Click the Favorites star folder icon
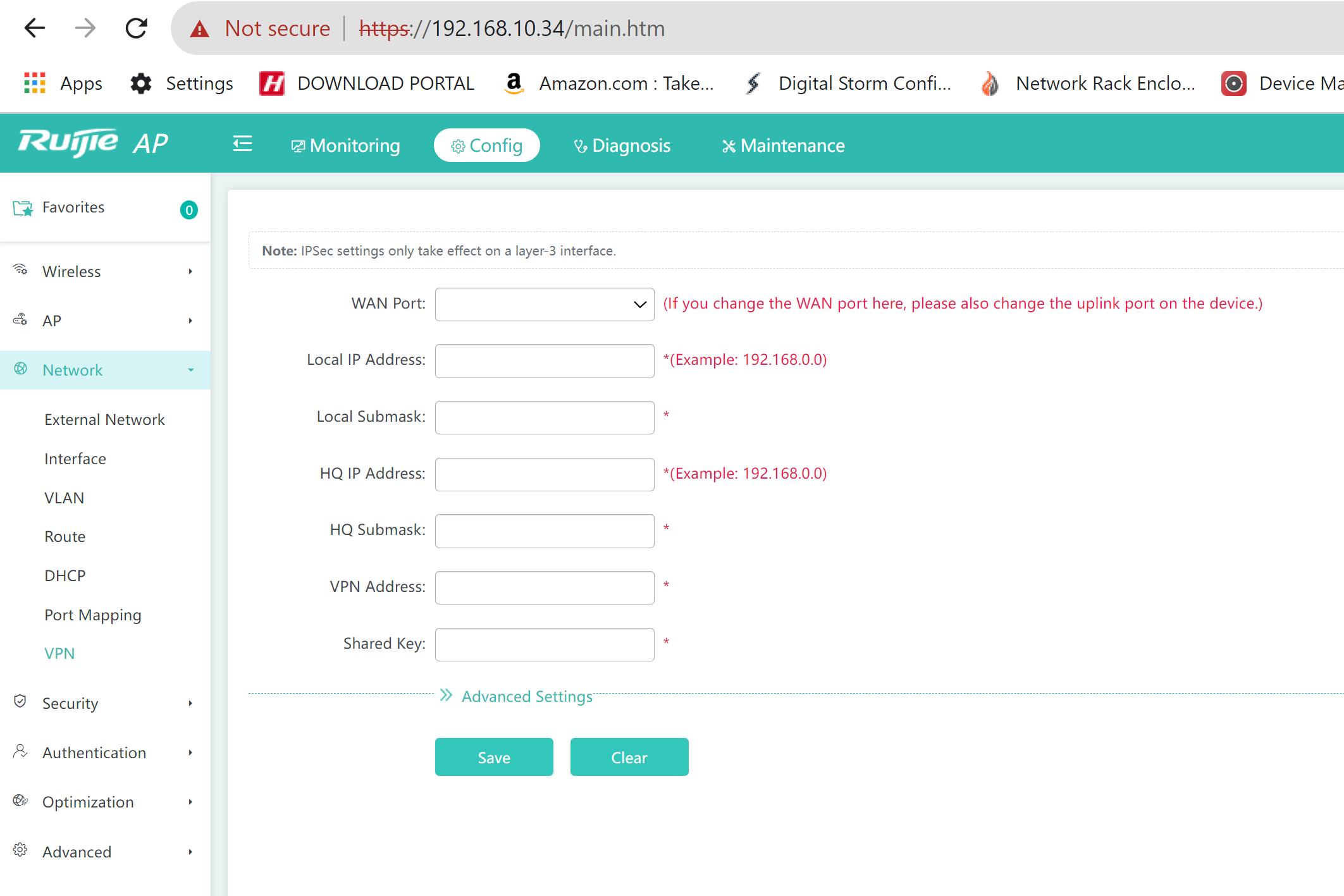1344x896 pixels. click(23, 208)
